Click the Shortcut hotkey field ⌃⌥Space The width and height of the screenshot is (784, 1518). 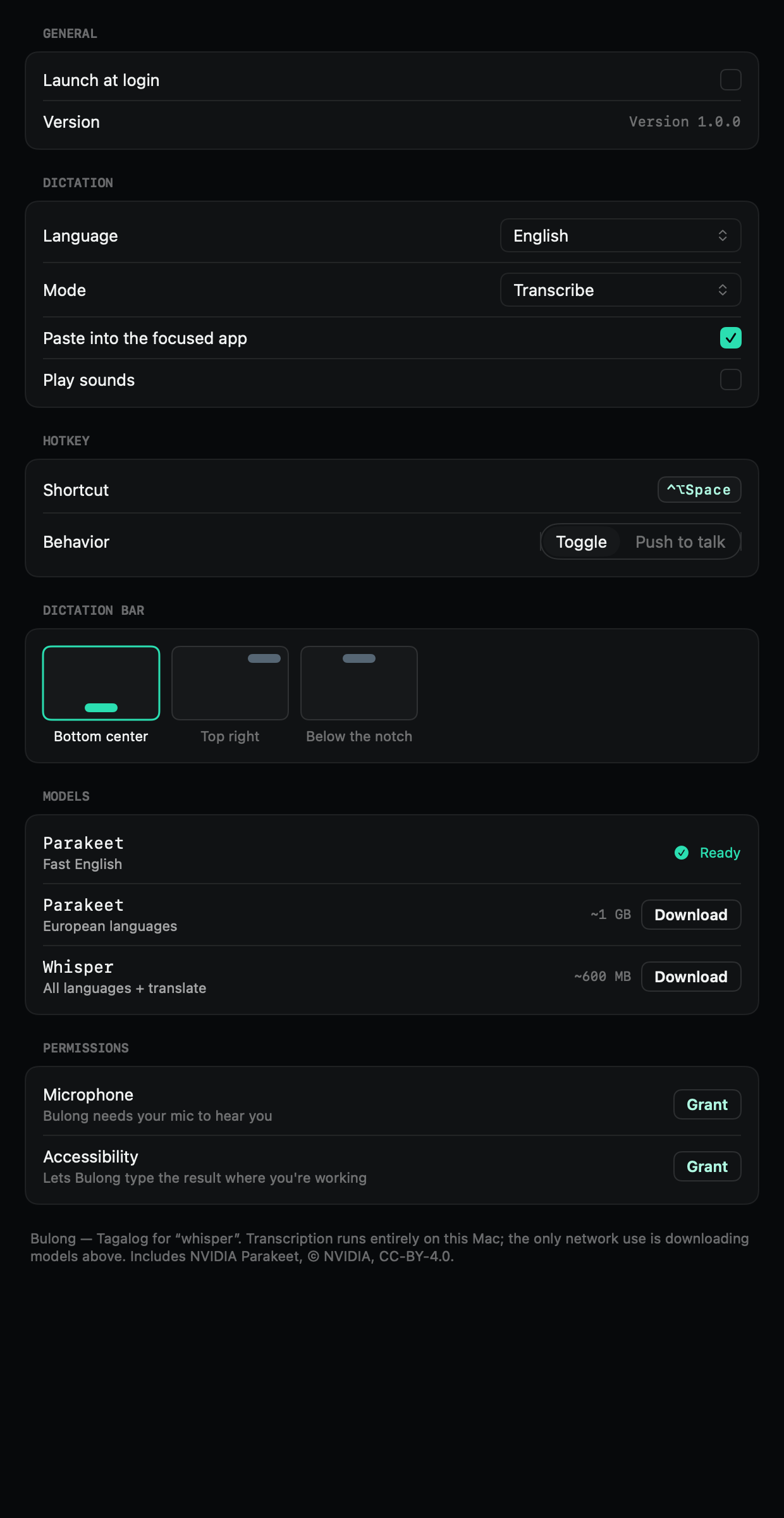699,490
